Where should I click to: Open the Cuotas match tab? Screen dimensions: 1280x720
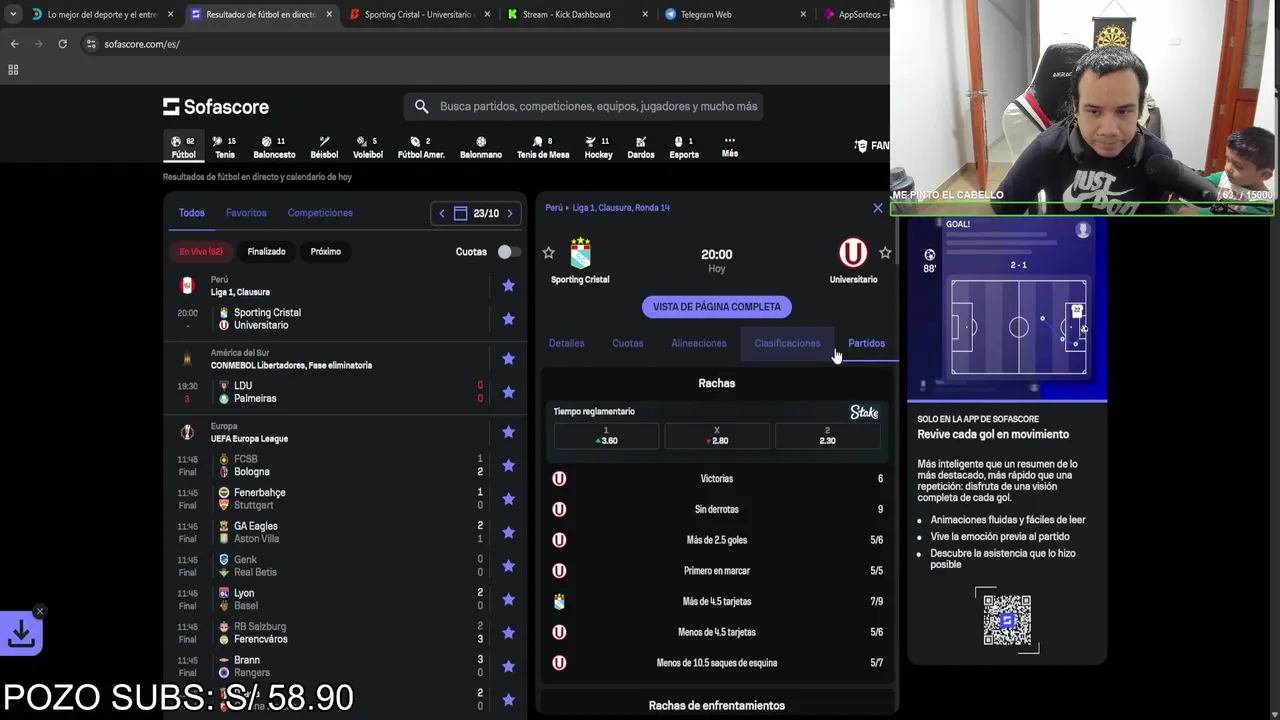628,343
